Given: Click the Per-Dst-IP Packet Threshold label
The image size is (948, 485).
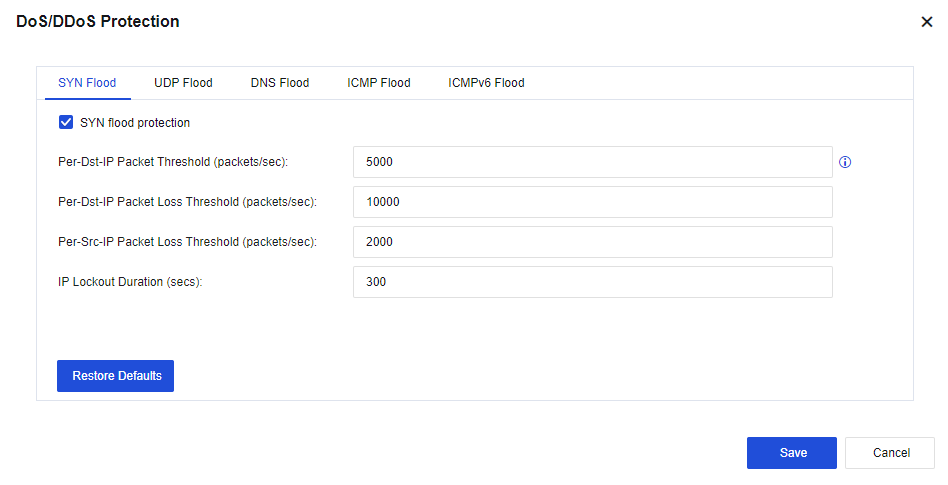Looking at the screenshot, I should pos(173,162).
